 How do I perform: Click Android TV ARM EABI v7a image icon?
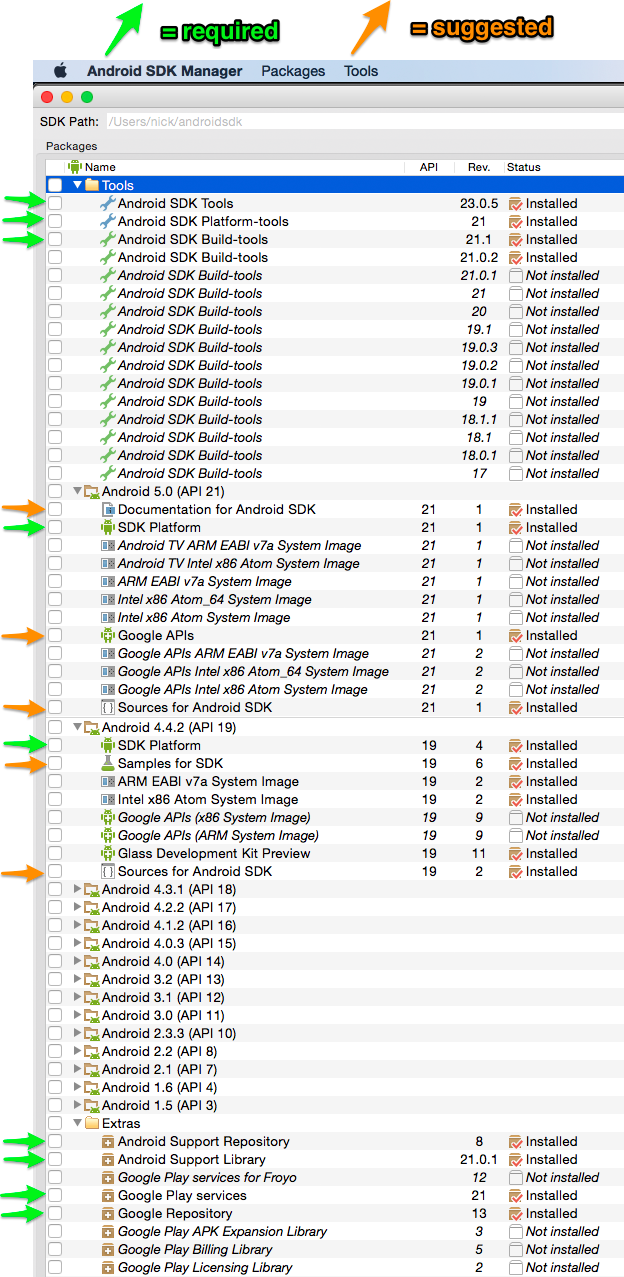pyautogui.click(x=108, y=545)
